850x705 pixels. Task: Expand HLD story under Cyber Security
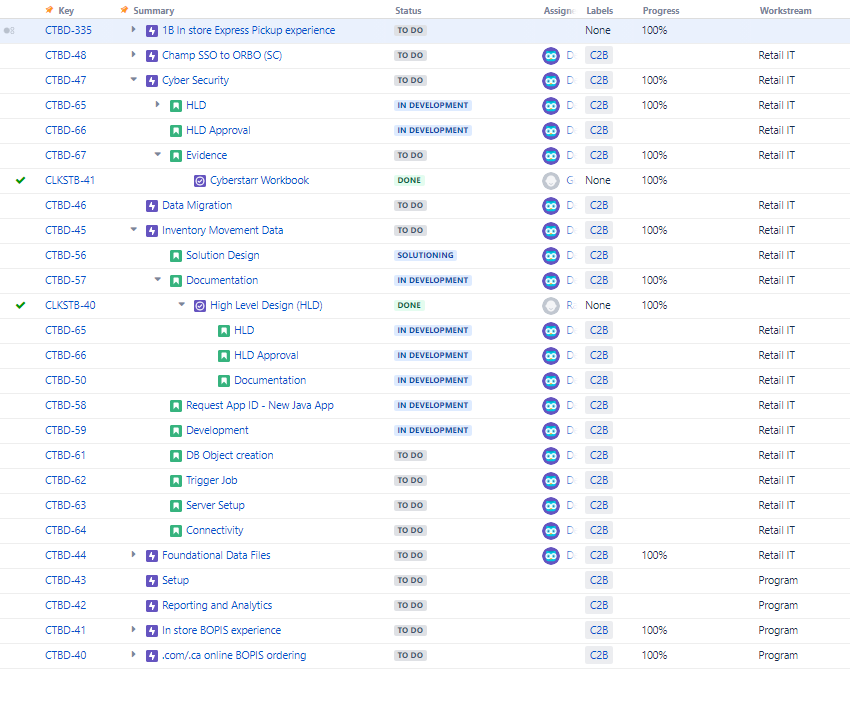[157, 104]
